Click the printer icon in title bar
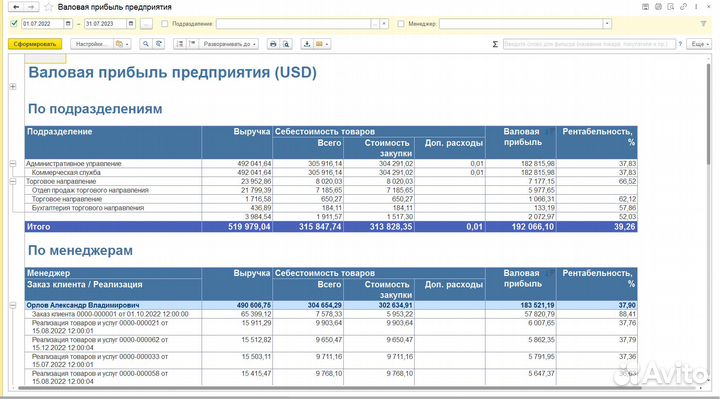Viewport: 720px width, 399px height. click(x=658, y=7)
